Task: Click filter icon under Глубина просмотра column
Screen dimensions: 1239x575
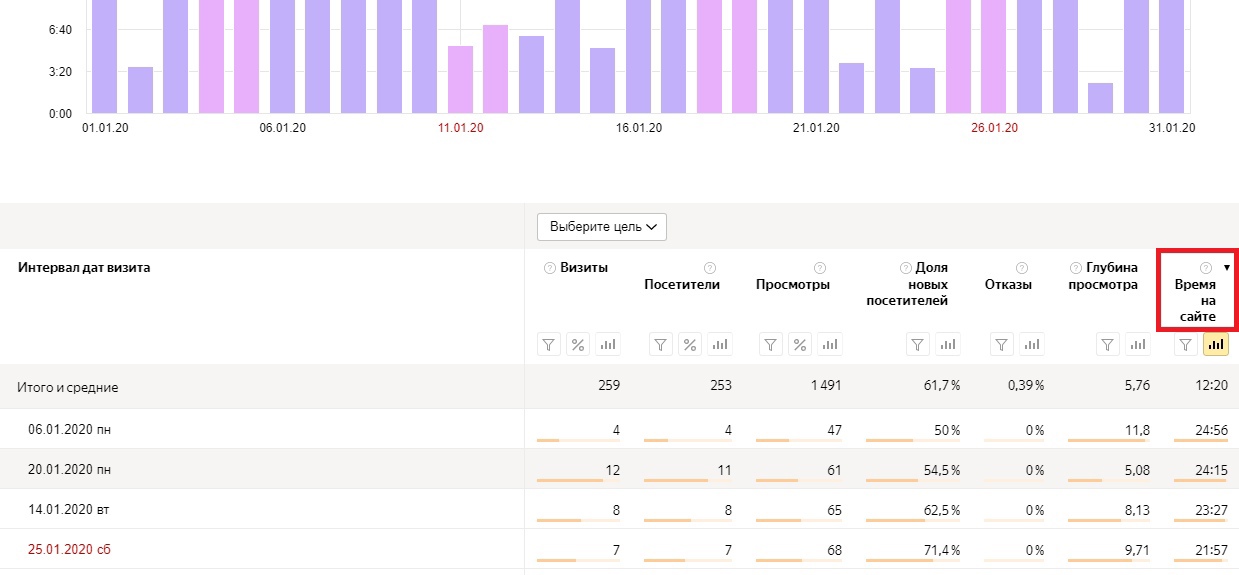Action: [x=1107, y=345]
